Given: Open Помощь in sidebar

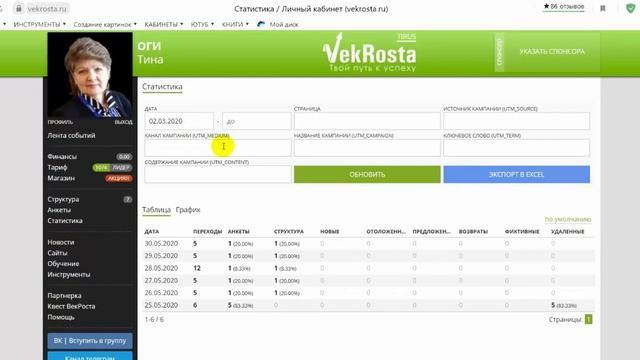Looking at the screenshot, I should pos(61,317).
